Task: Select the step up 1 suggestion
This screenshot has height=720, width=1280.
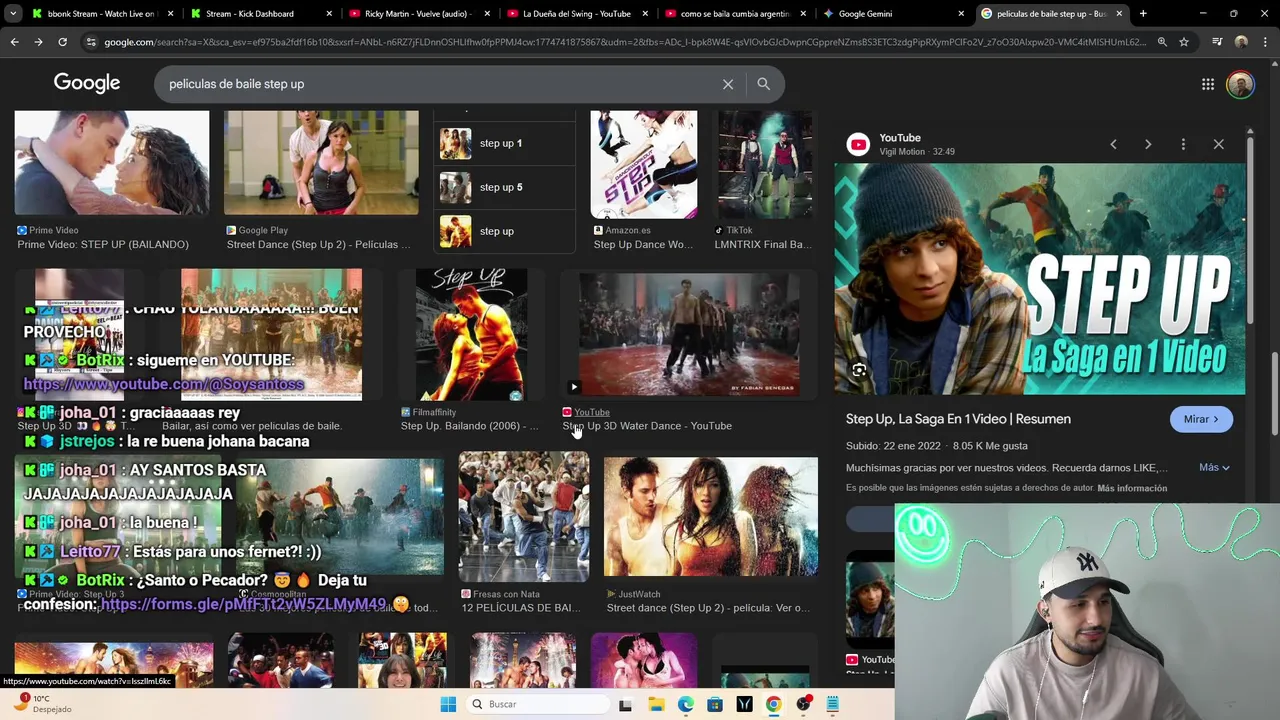Action: [x=505, y=143]
